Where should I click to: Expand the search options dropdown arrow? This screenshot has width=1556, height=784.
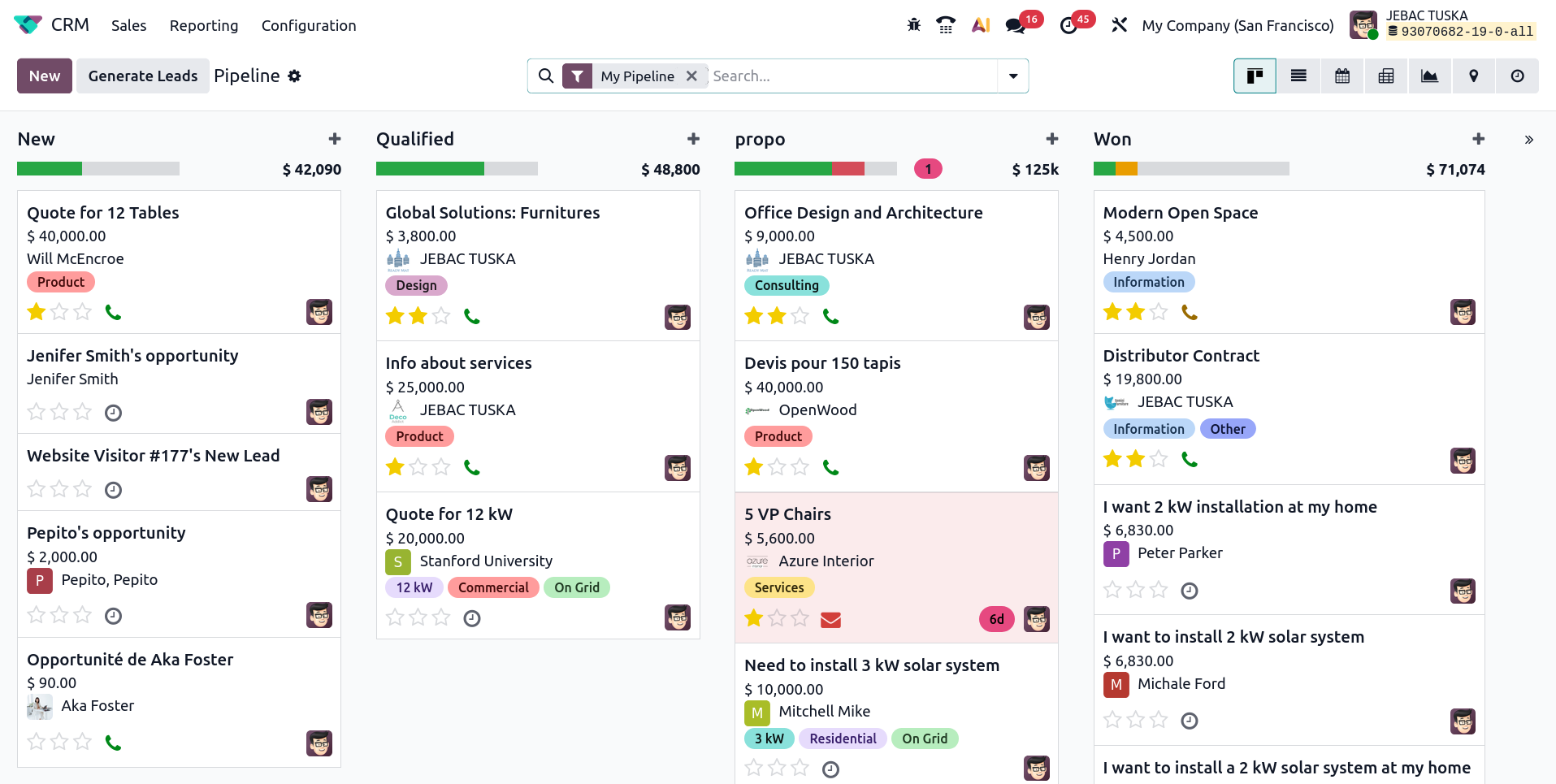(x=1013, y=76)
